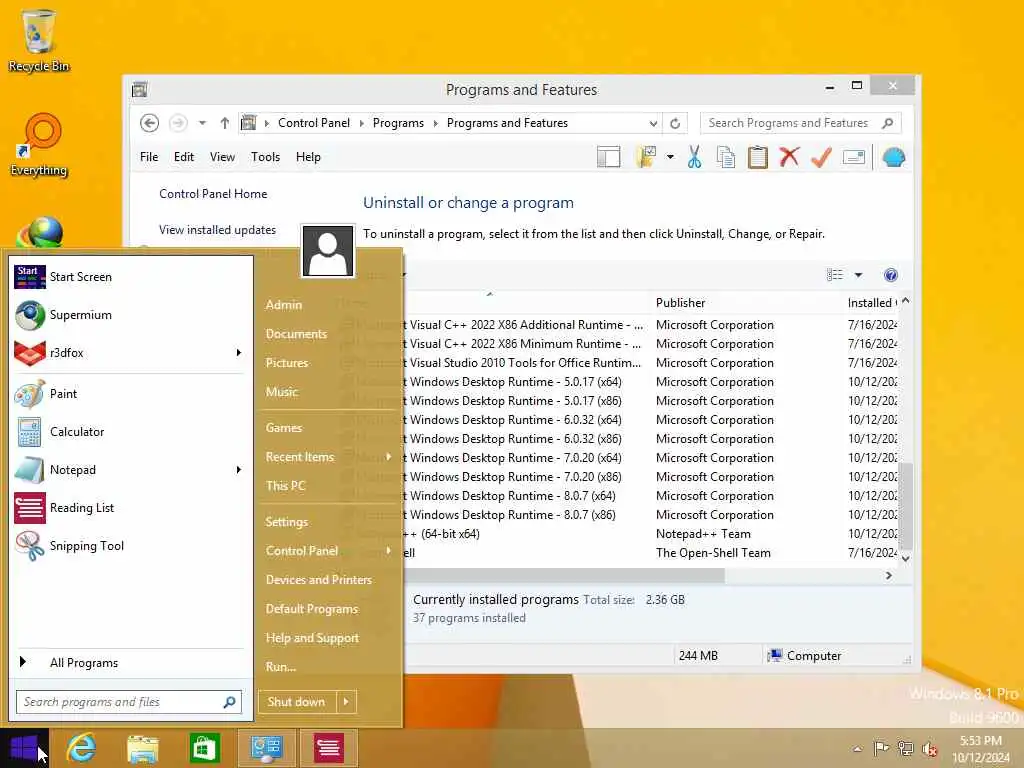Open the View menu
1024x768 pixels.
click(222, 157)
